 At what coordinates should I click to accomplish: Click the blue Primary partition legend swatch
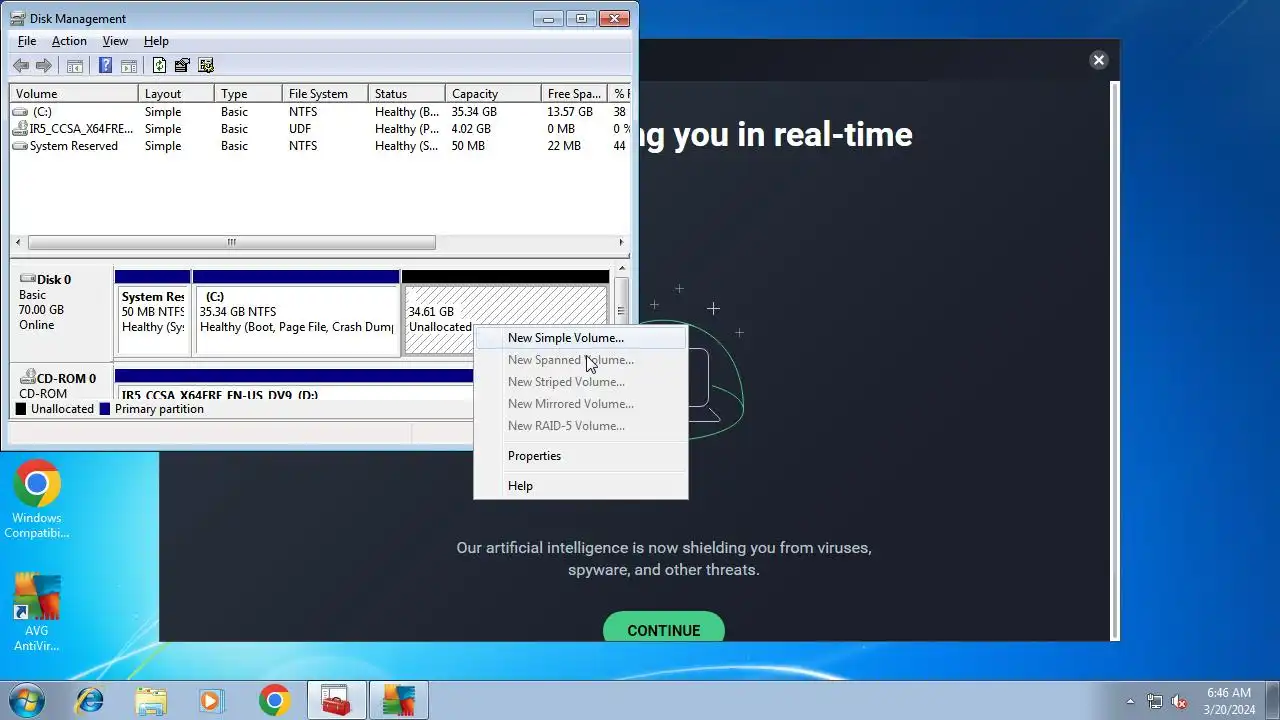105,409
